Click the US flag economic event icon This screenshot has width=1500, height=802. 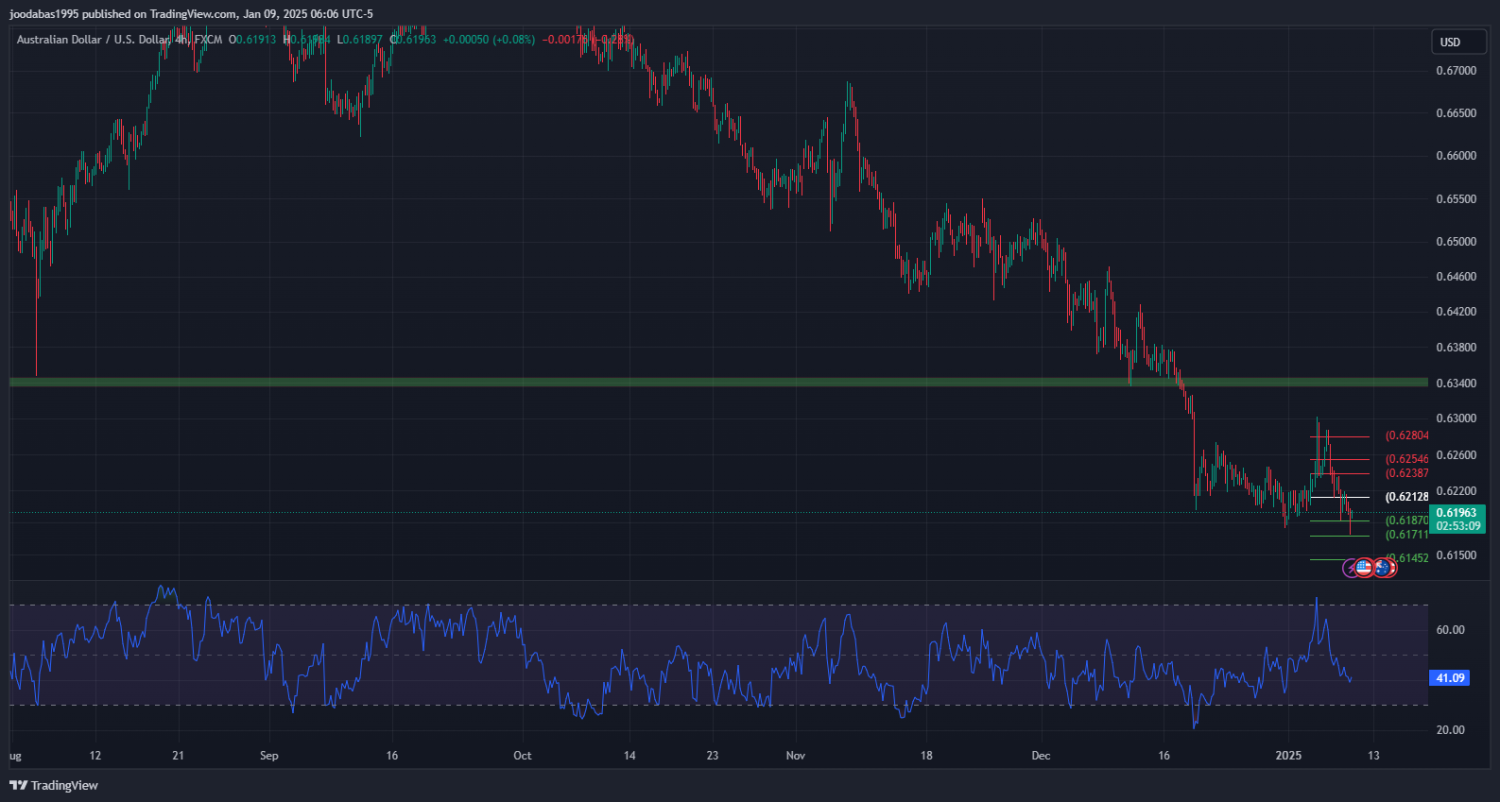point(1365,567)
